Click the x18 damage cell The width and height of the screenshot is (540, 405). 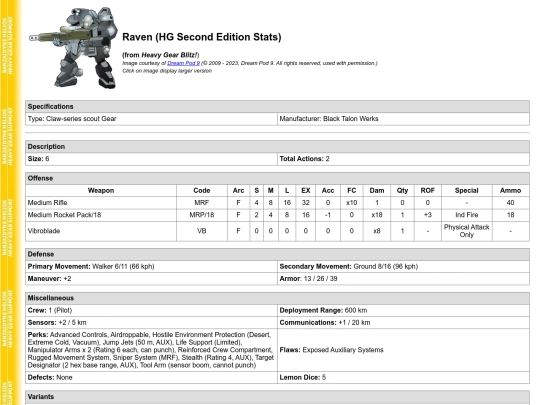377,215
